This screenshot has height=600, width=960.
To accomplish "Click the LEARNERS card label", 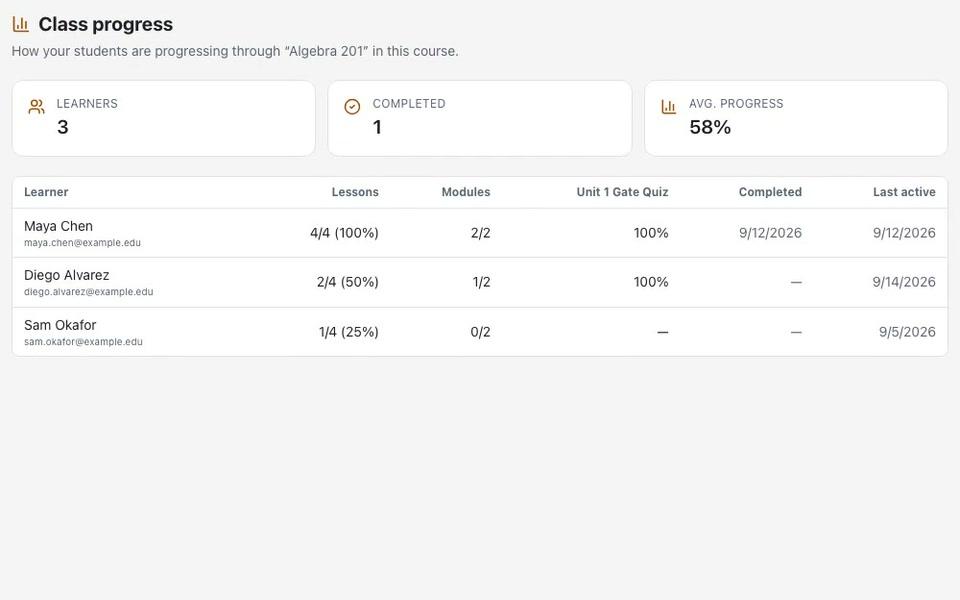I will 87,104.
